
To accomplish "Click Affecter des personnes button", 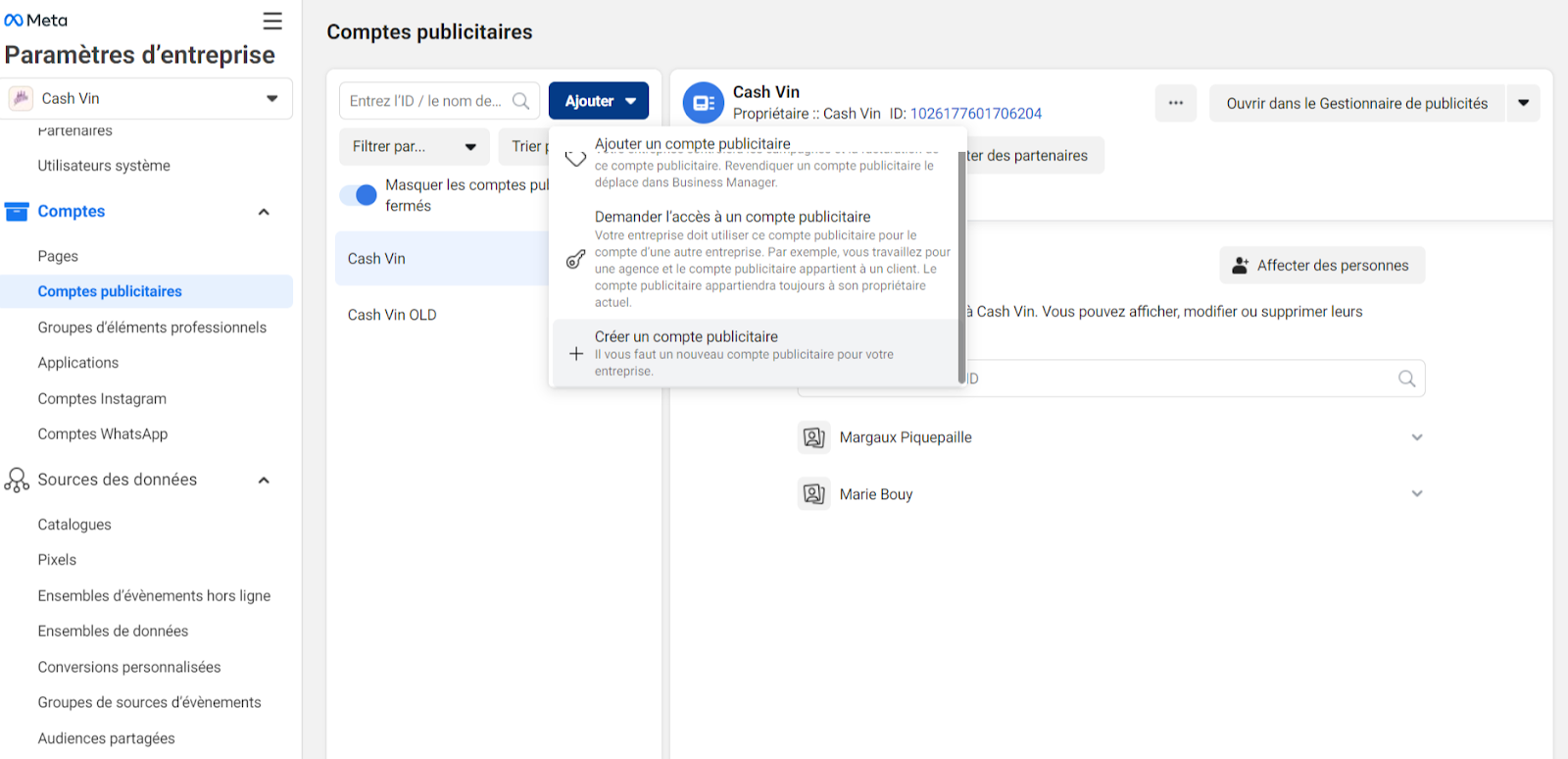I will click(x=1322, y=266).
